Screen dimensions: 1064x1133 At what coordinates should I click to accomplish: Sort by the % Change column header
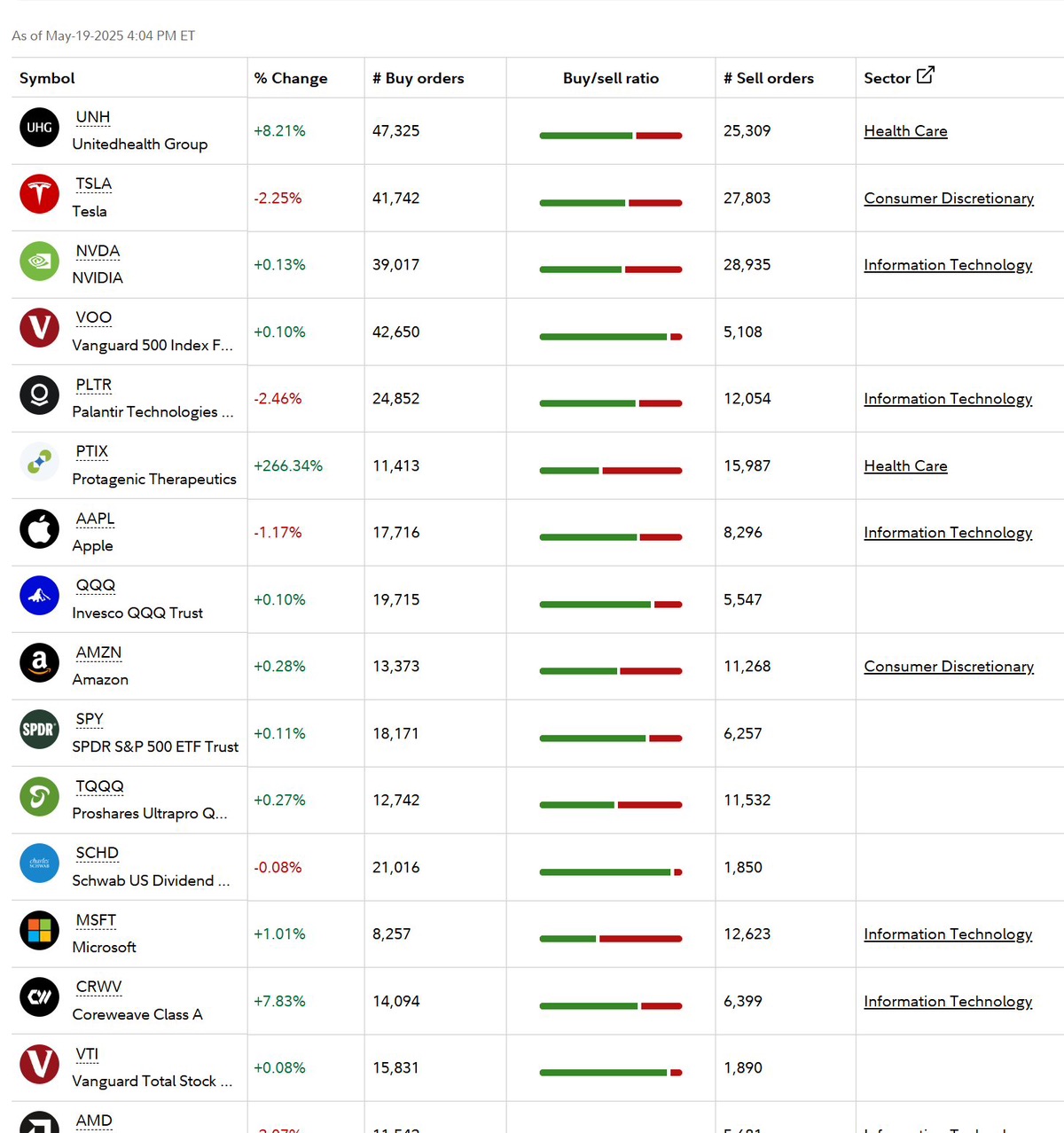click(x=291, y=78)
